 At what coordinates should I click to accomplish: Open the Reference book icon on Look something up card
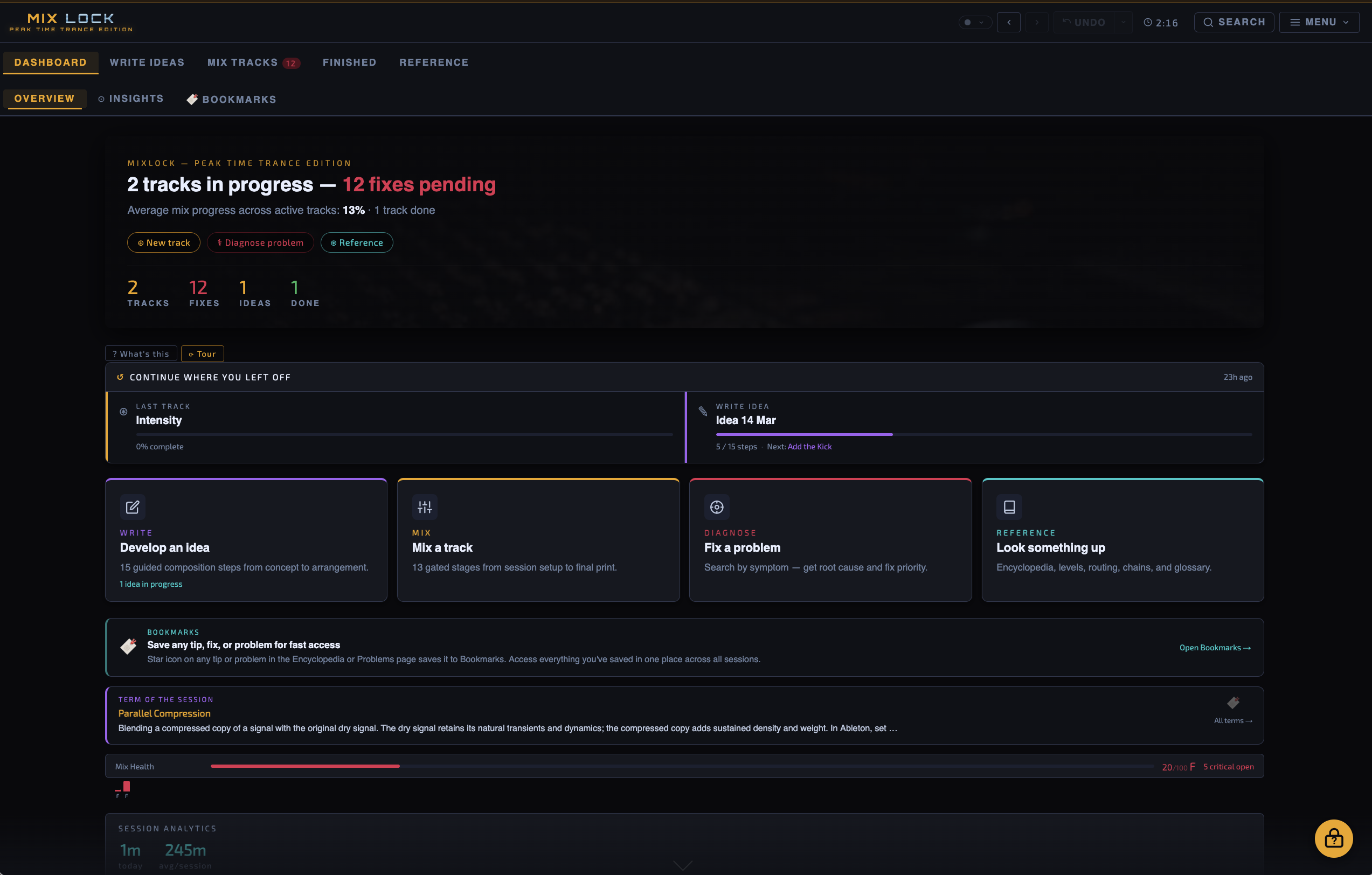[1009, 507]
